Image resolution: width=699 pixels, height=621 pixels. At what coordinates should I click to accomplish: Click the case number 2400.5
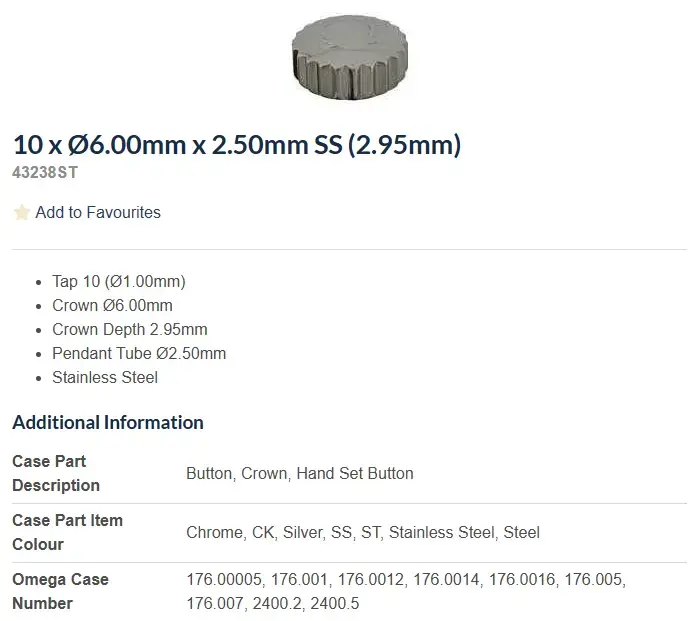point(334,603)
